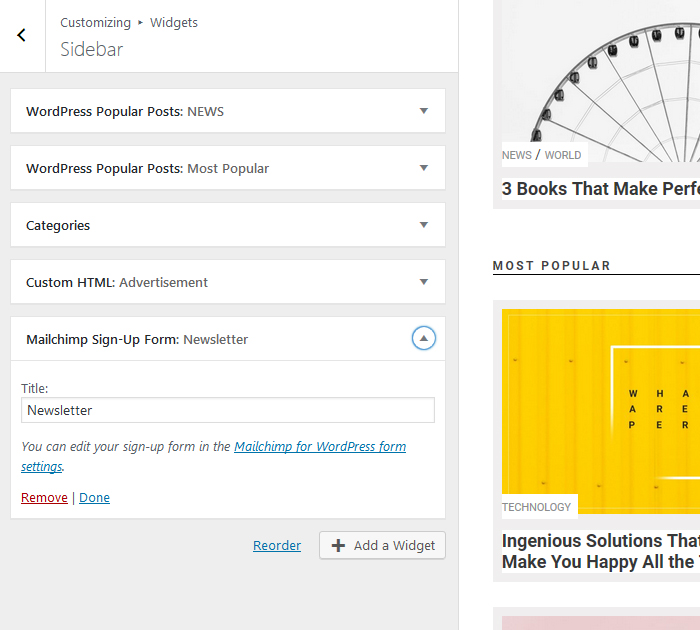The height and width of the screenshot is (630, 700).
Task: Remove the Mailchimp newsletter widget
Action: [44, 497]
